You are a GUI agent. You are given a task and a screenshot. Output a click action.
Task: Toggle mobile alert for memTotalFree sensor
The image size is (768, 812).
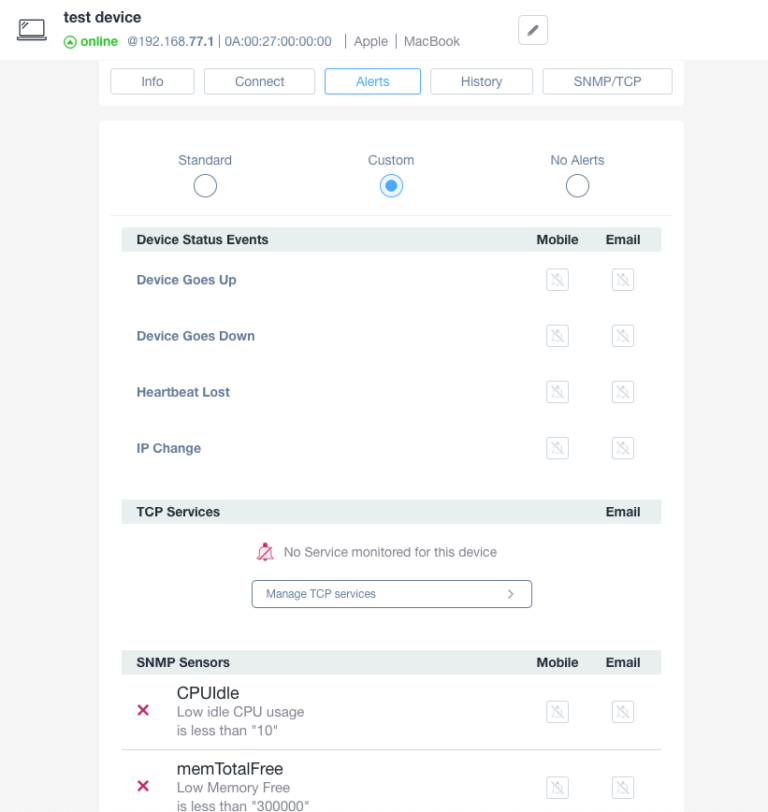coord(557,788)
